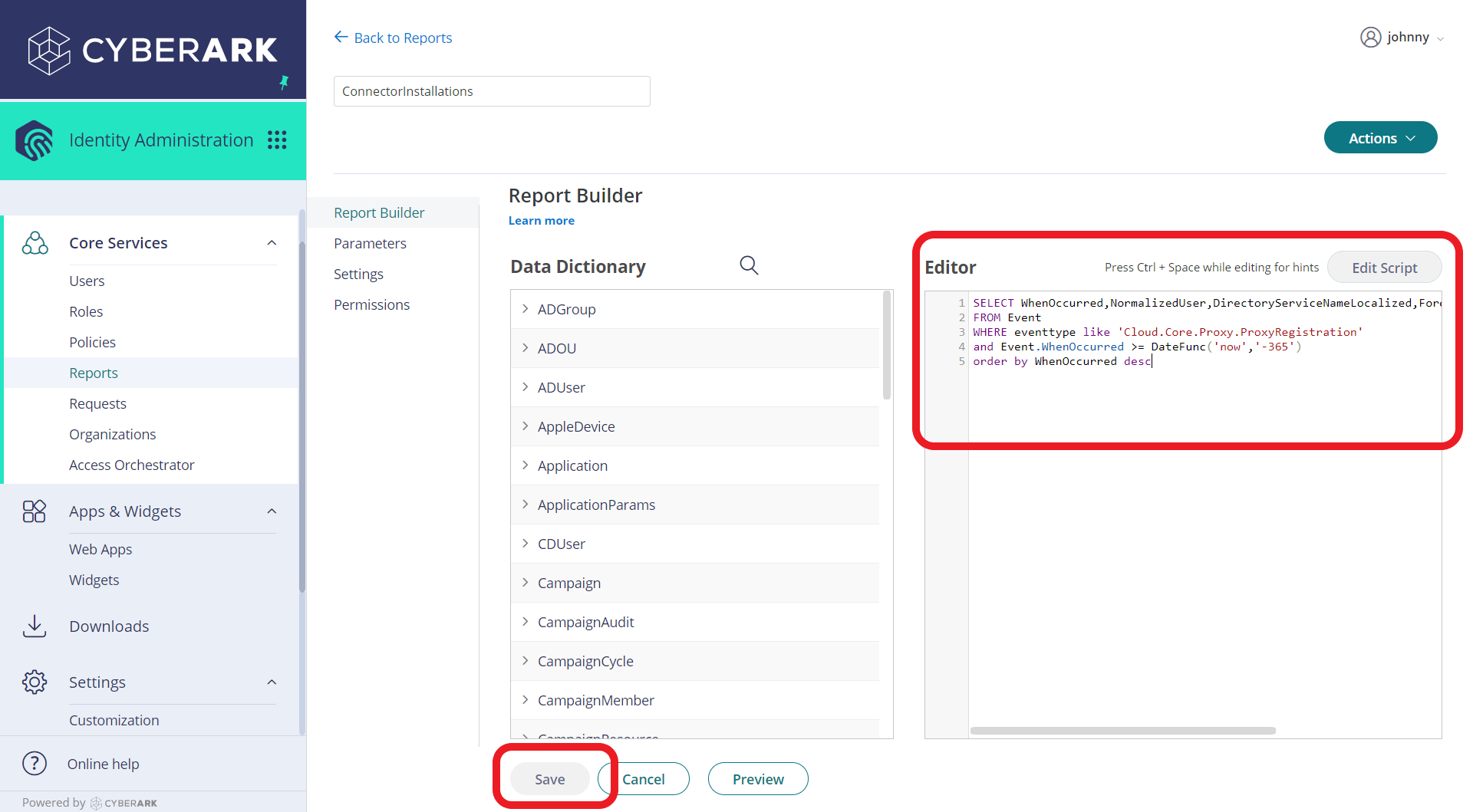Open the Learn more link

coord(541,220)
